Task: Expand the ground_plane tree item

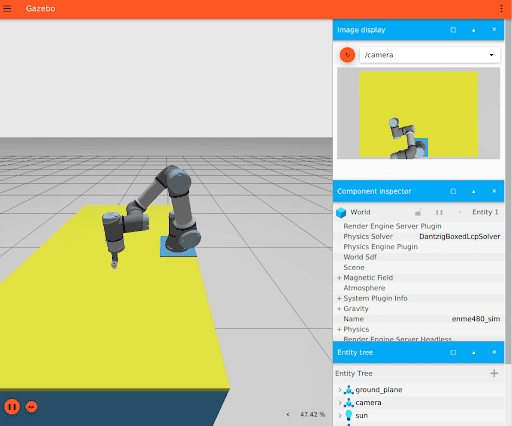Action: click(340, 390)
